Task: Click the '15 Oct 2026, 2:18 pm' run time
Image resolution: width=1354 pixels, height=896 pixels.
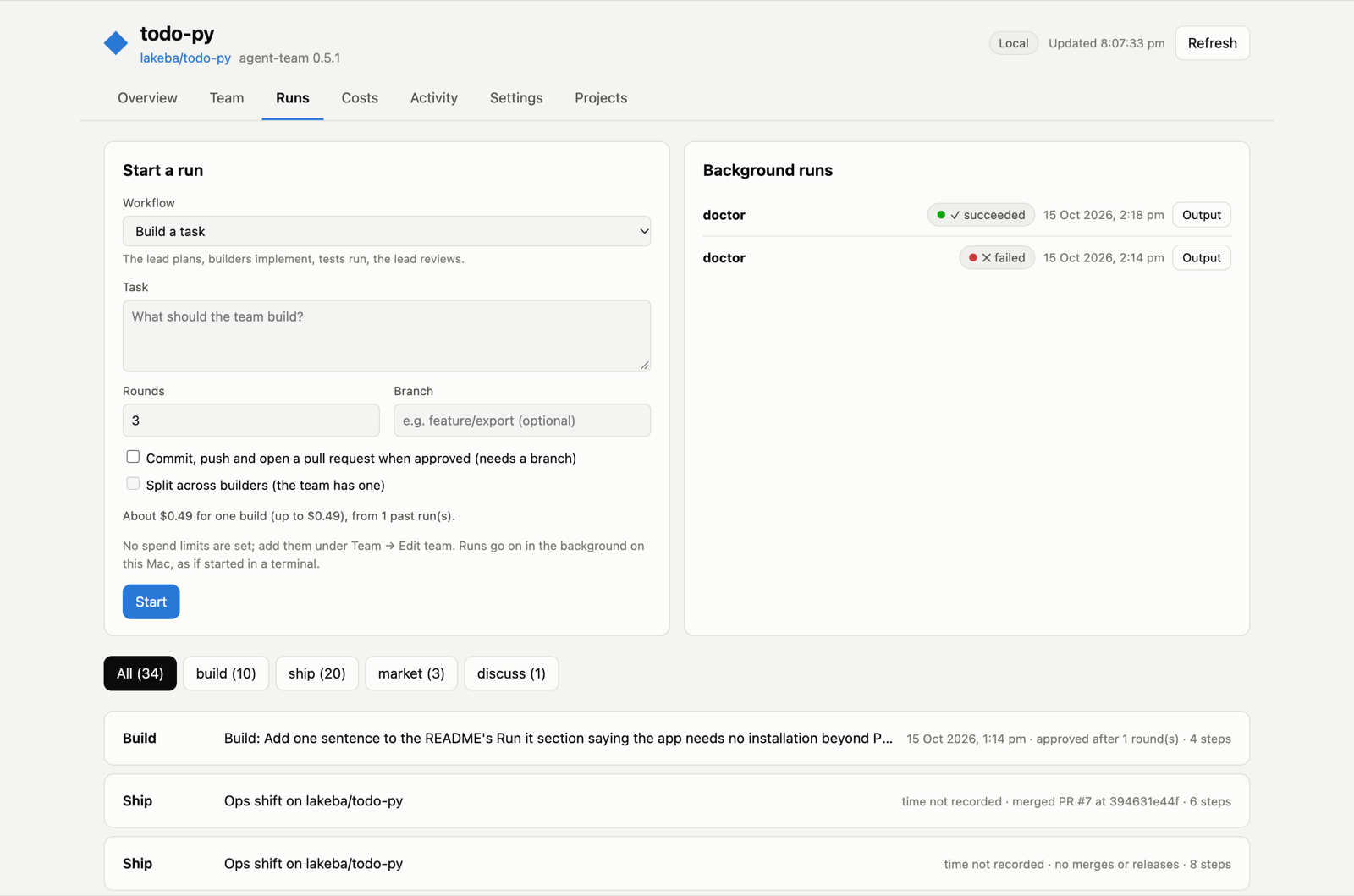Action: 1104,215
